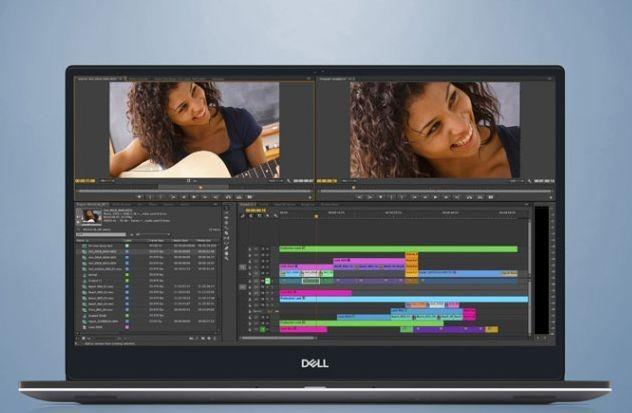Select the long cyan audio clip
The height and width of the screenshot is (413, 632).
403,299
